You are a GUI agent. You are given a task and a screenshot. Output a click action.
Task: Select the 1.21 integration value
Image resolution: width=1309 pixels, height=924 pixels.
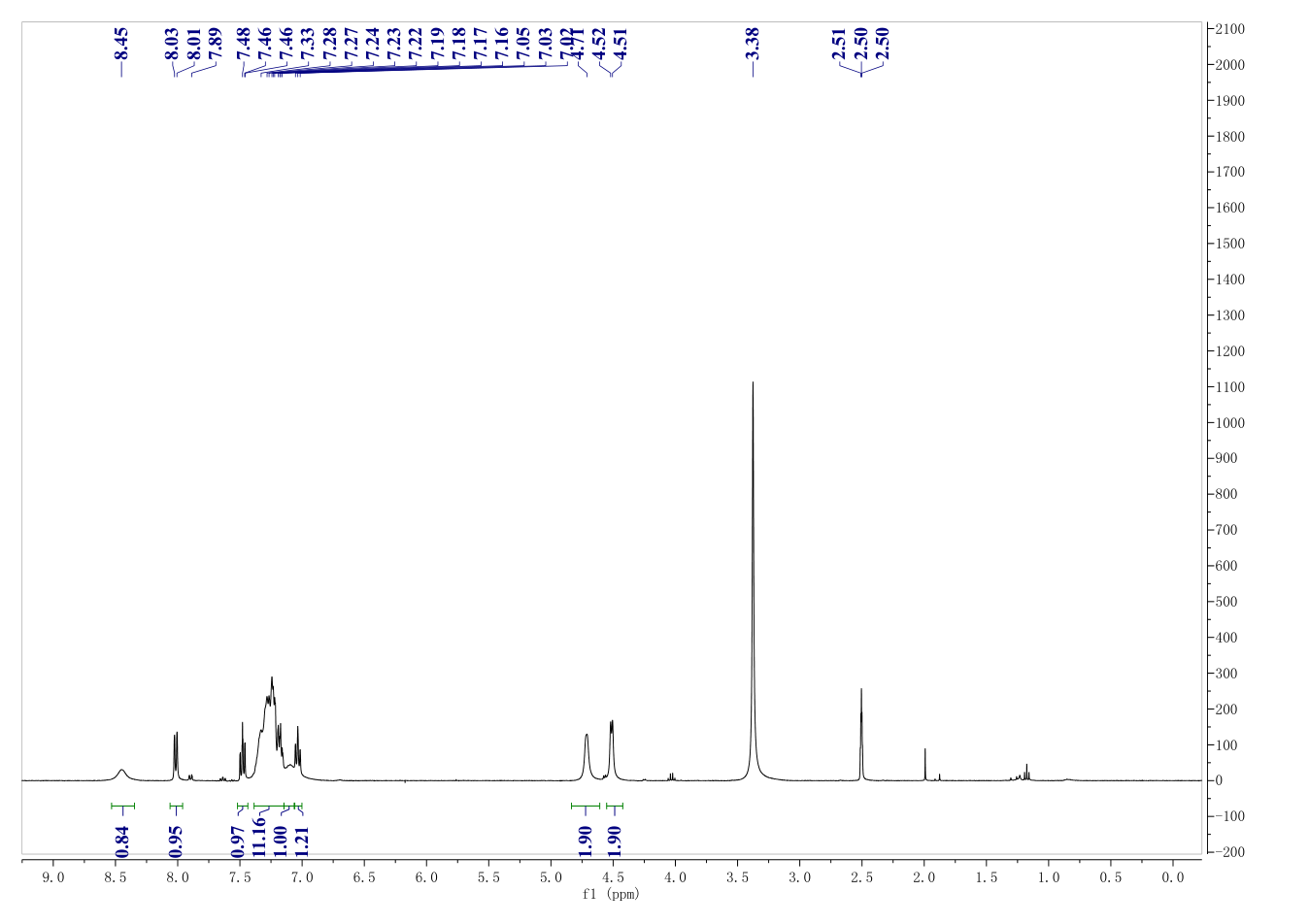[301, 841]
